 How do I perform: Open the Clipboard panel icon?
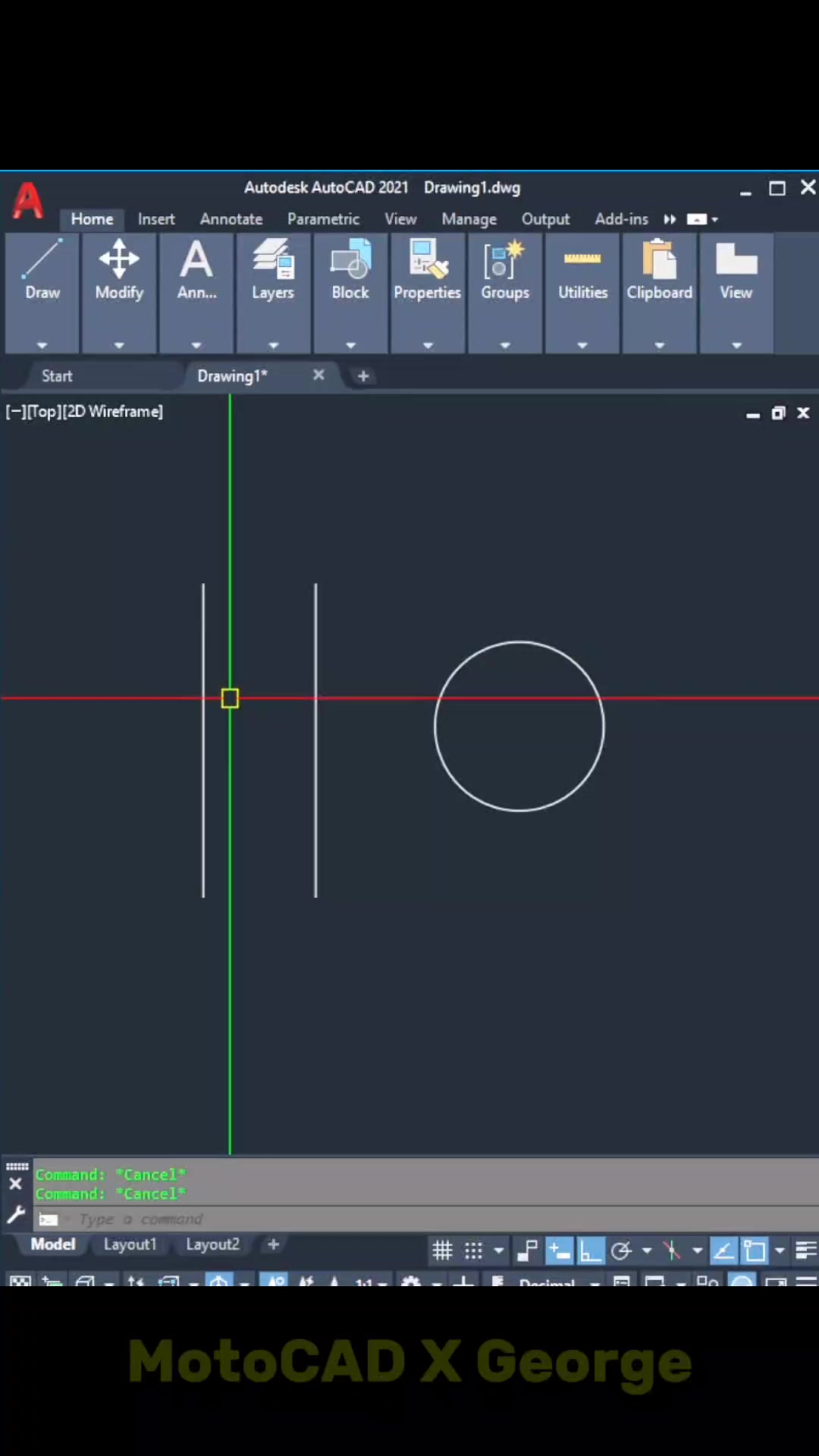click(660, 259)
